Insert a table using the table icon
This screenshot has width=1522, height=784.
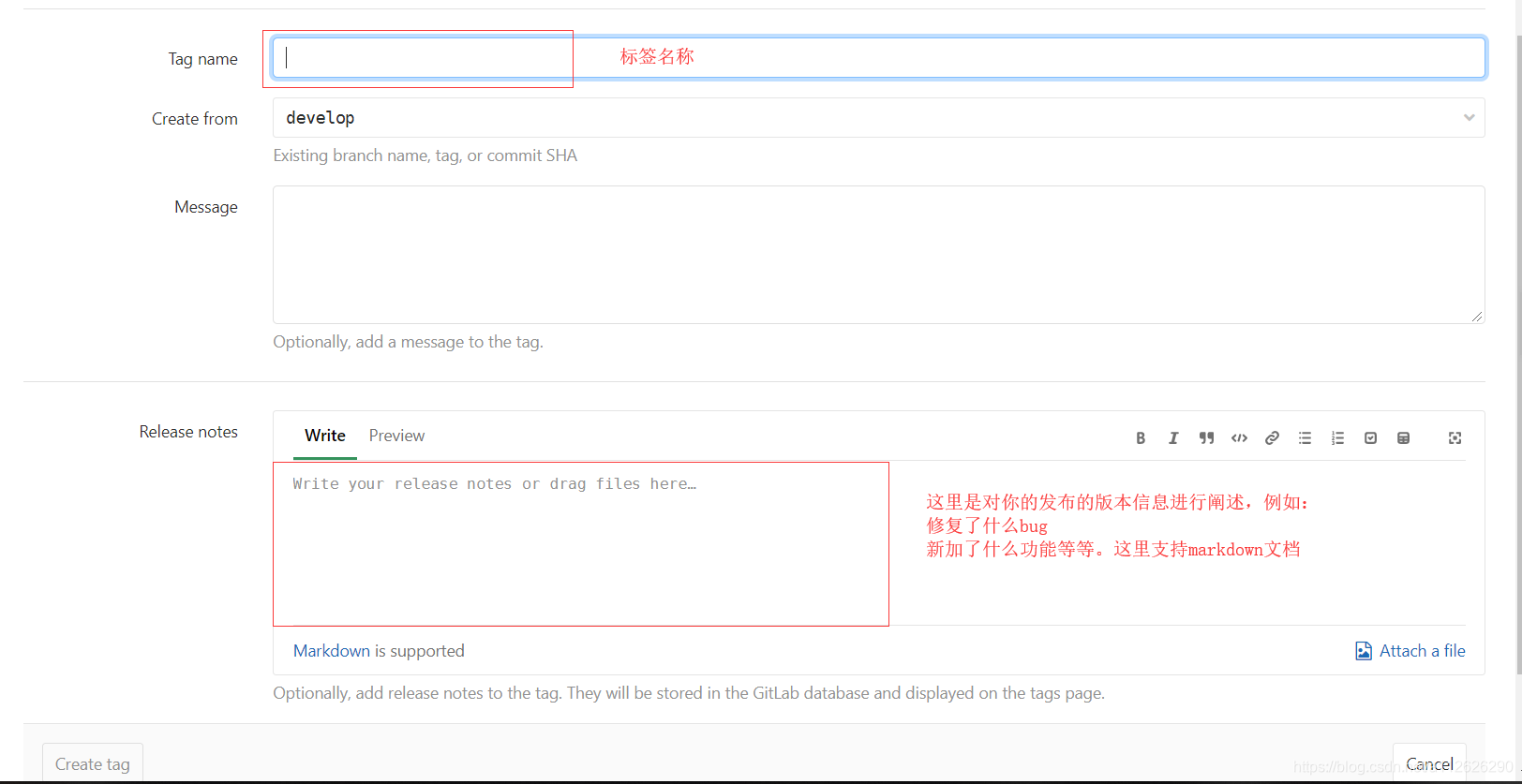pyautogui.click(x=1403, y=437)
